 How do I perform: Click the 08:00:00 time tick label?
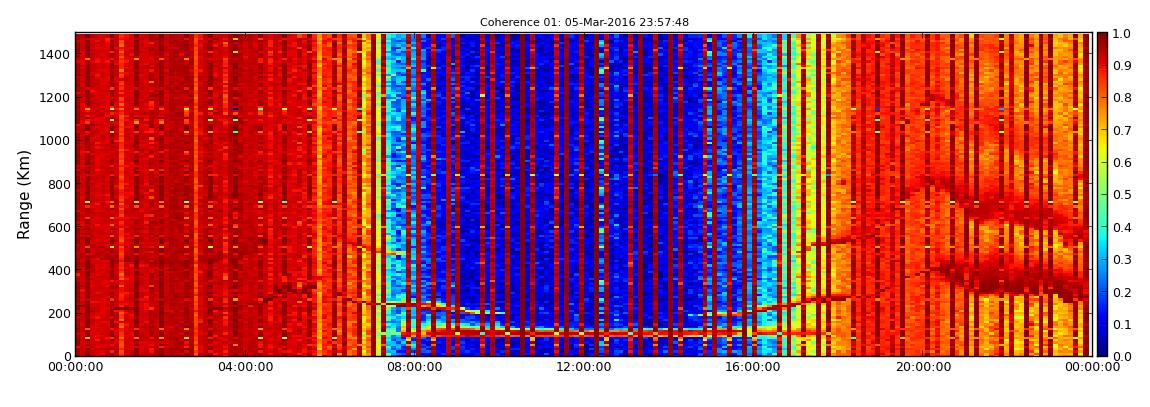click(x=415, y=367)
